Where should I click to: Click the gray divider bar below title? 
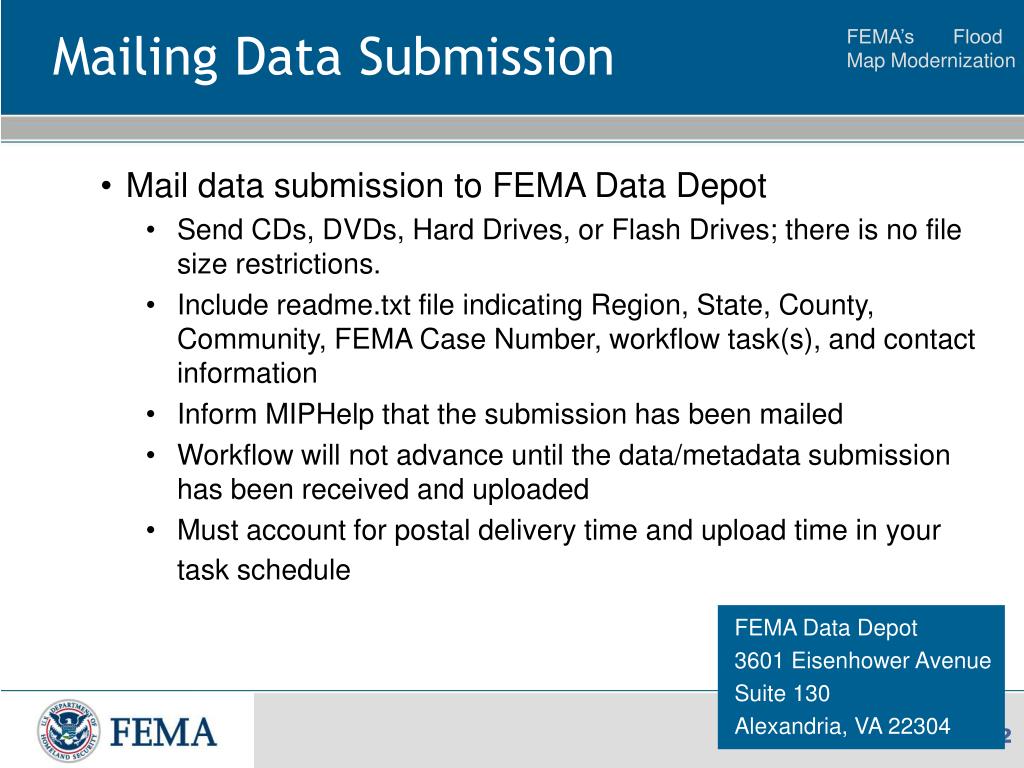(x=512, y=127)
